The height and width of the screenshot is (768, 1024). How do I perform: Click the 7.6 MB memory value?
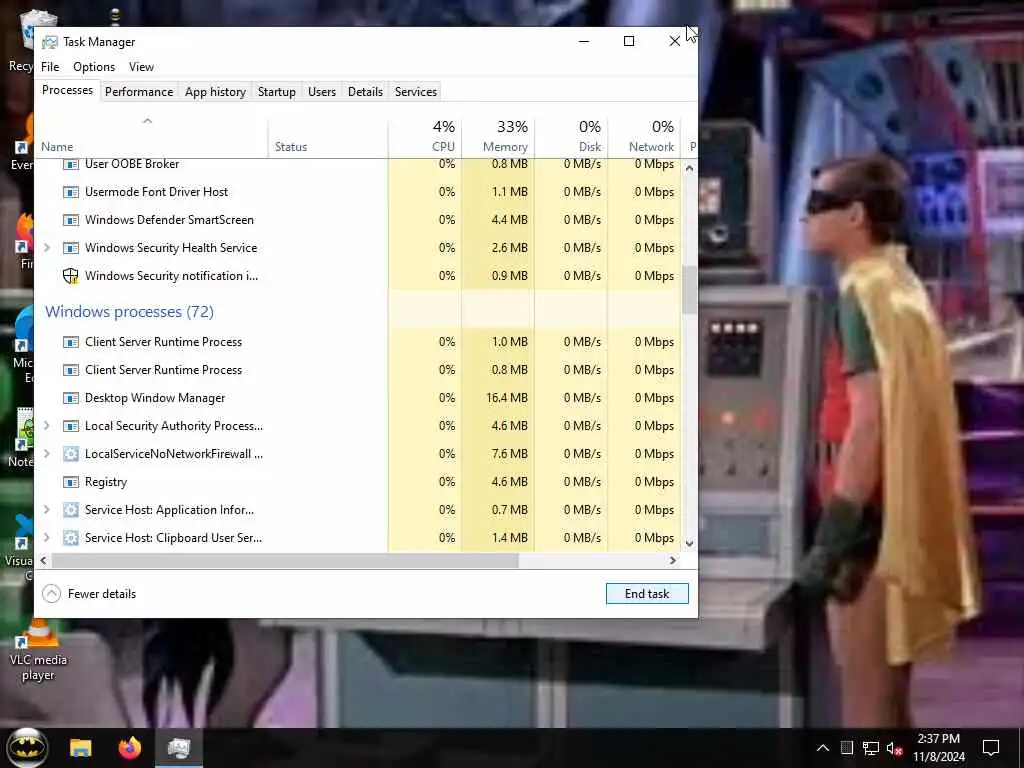tap(509, 454)
